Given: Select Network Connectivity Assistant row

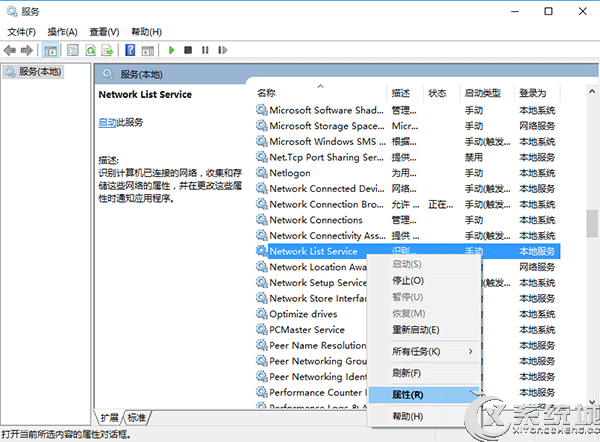Looking at the screenshot, I should (x=407, y=235).
